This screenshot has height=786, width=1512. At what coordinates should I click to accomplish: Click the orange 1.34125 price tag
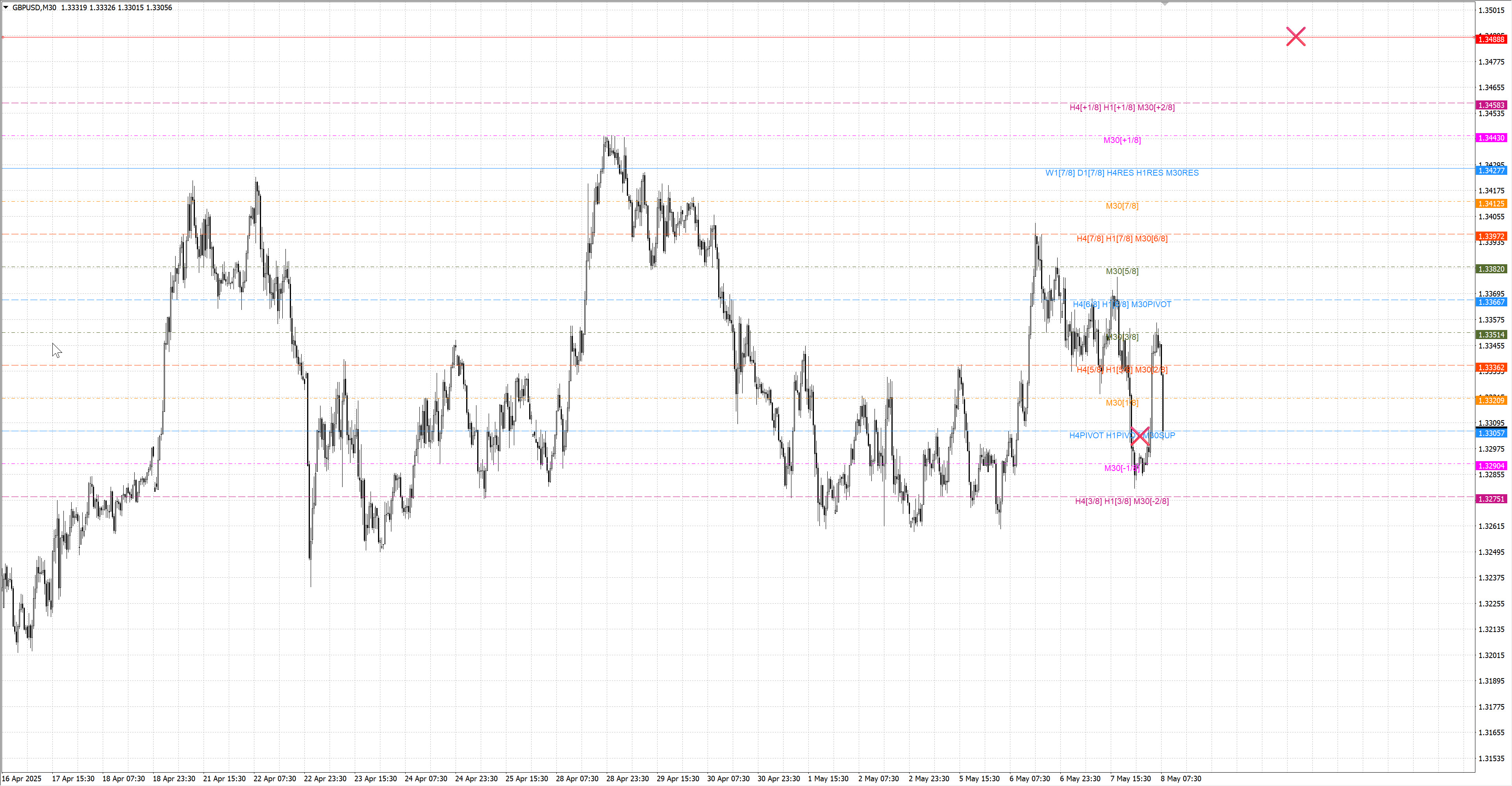1491,204
